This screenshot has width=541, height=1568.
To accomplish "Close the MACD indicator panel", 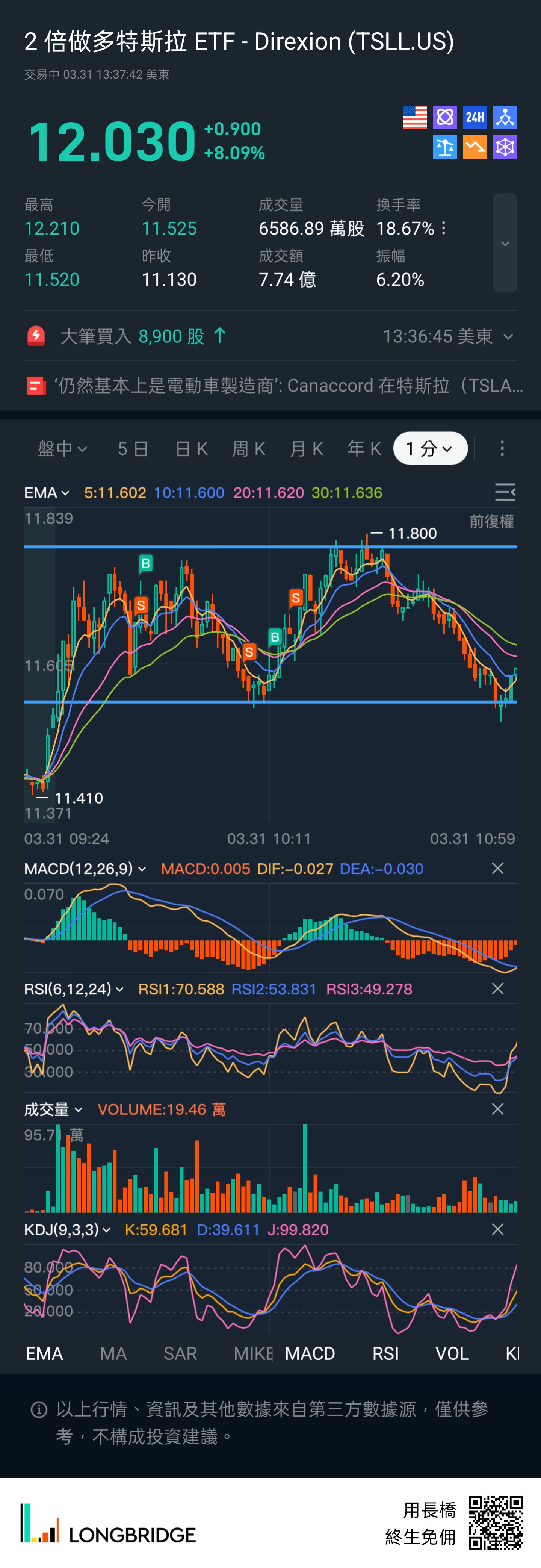I will [497, 869].
